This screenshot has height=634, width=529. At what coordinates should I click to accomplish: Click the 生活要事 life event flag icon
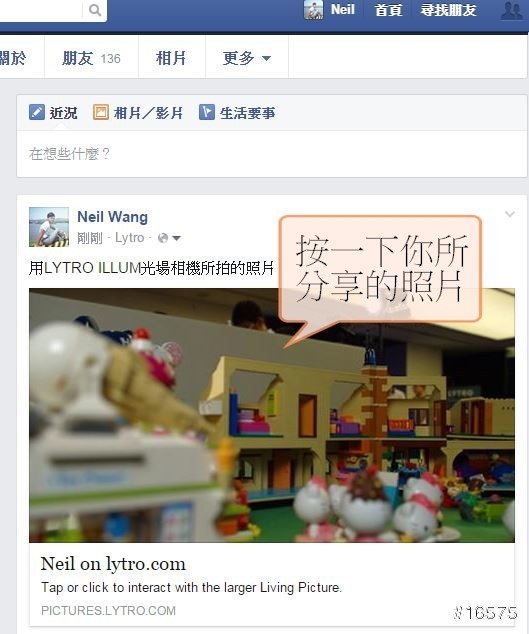(207, 112)
